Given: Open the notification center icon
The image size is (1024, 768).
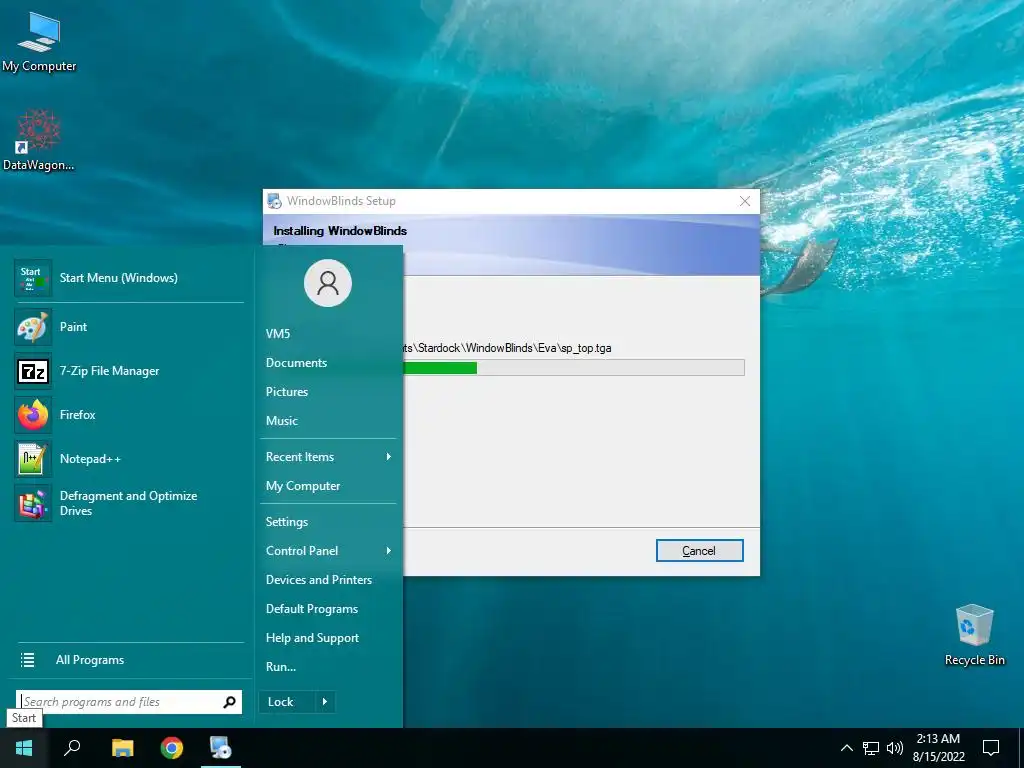Looking at the screenshot, I should (x=991, y=748).
